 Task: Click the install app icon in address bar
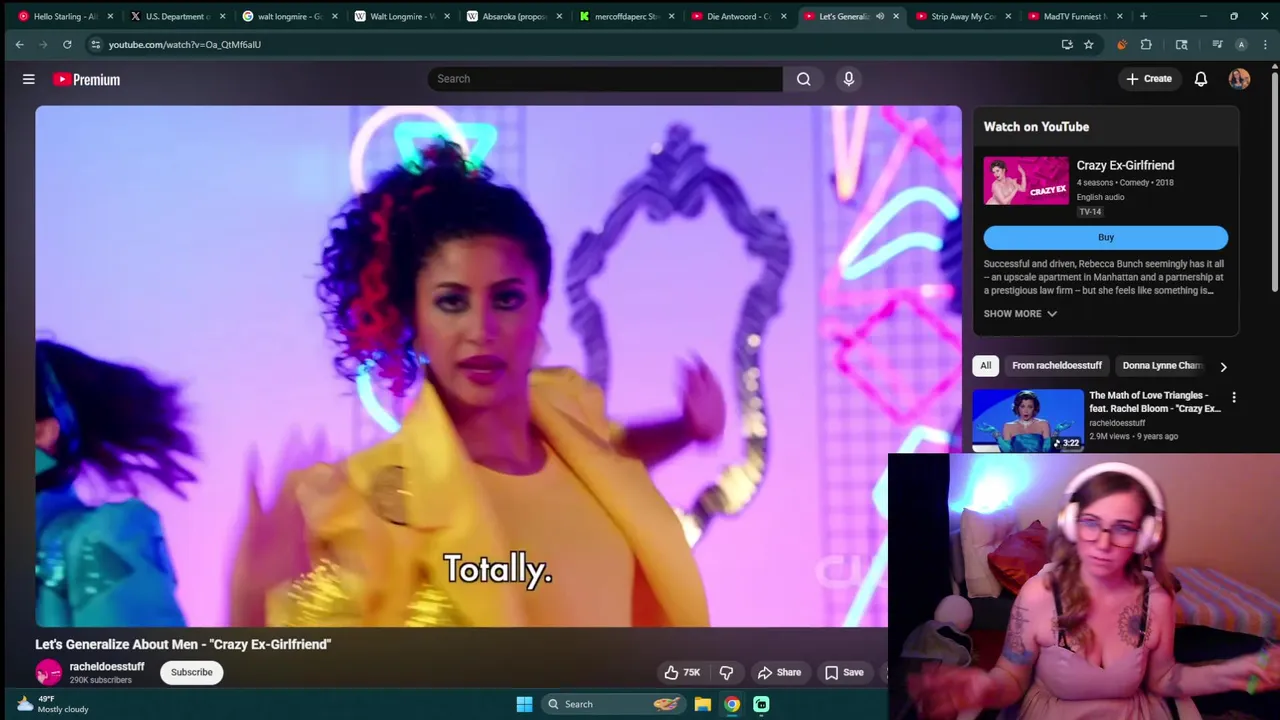(1067, 44)
